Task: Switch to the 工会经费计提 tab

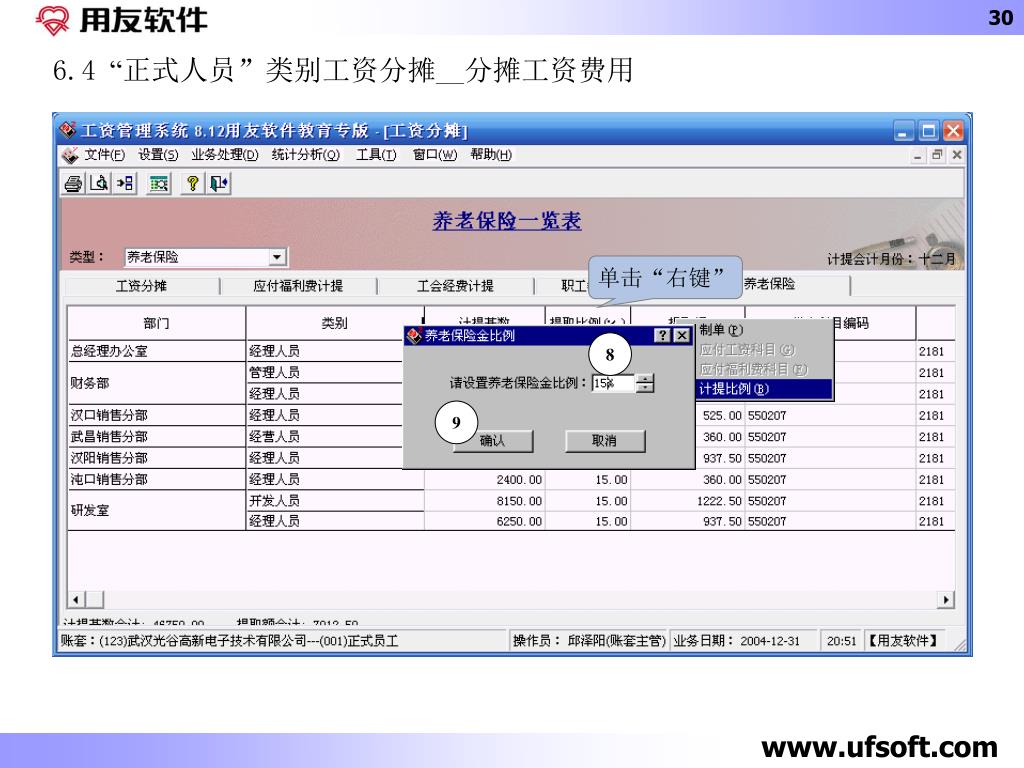Action: (455, 286)
